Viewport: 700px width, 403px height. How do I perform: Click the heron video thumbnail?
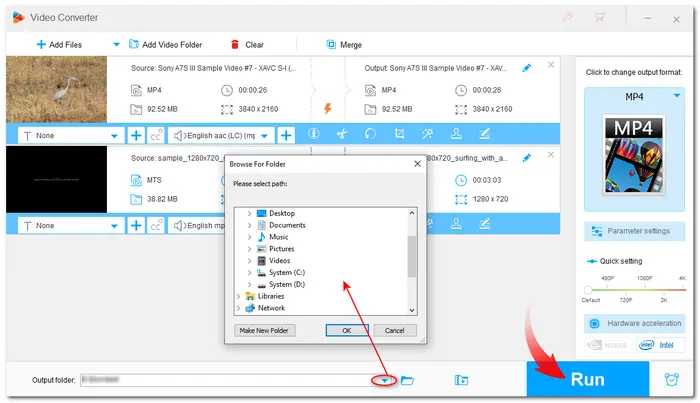tap(56, 89)
